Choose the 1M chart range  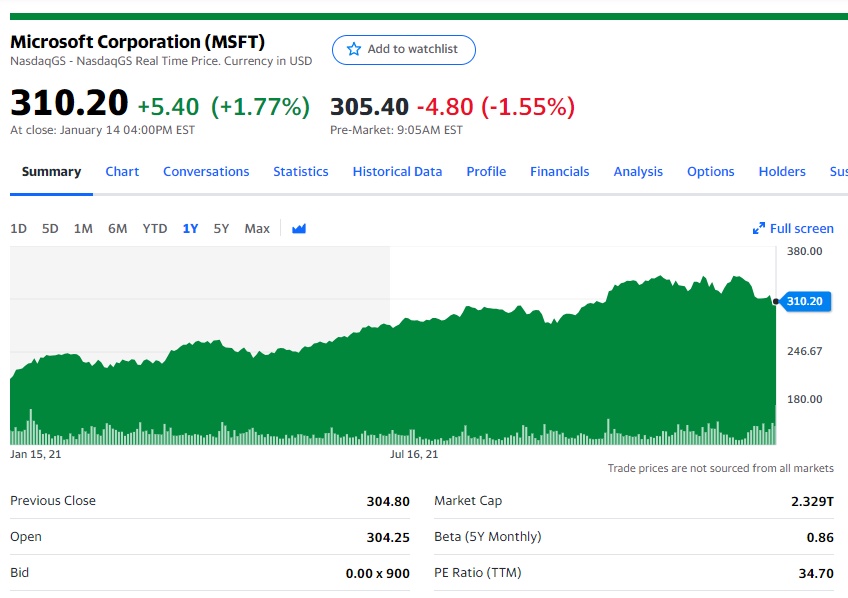tap(83, 229)
